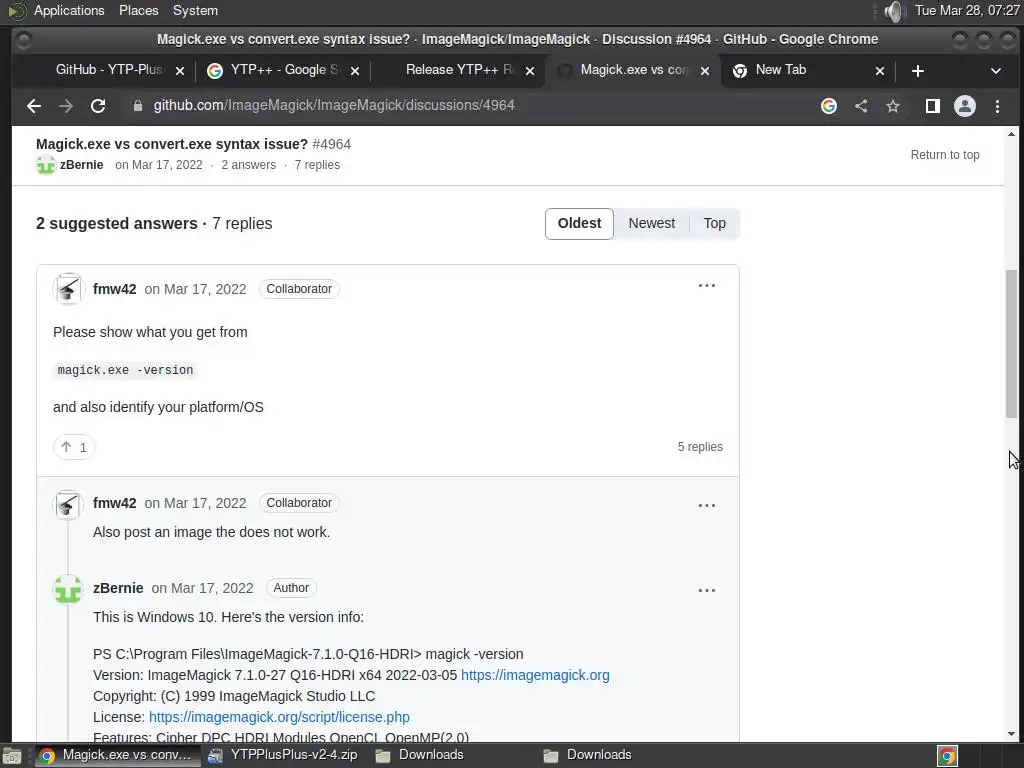Image resolution: width=1024 pixels, height=768 pixels.
Task: Click Return to top link
Action: tap(945, 155)
